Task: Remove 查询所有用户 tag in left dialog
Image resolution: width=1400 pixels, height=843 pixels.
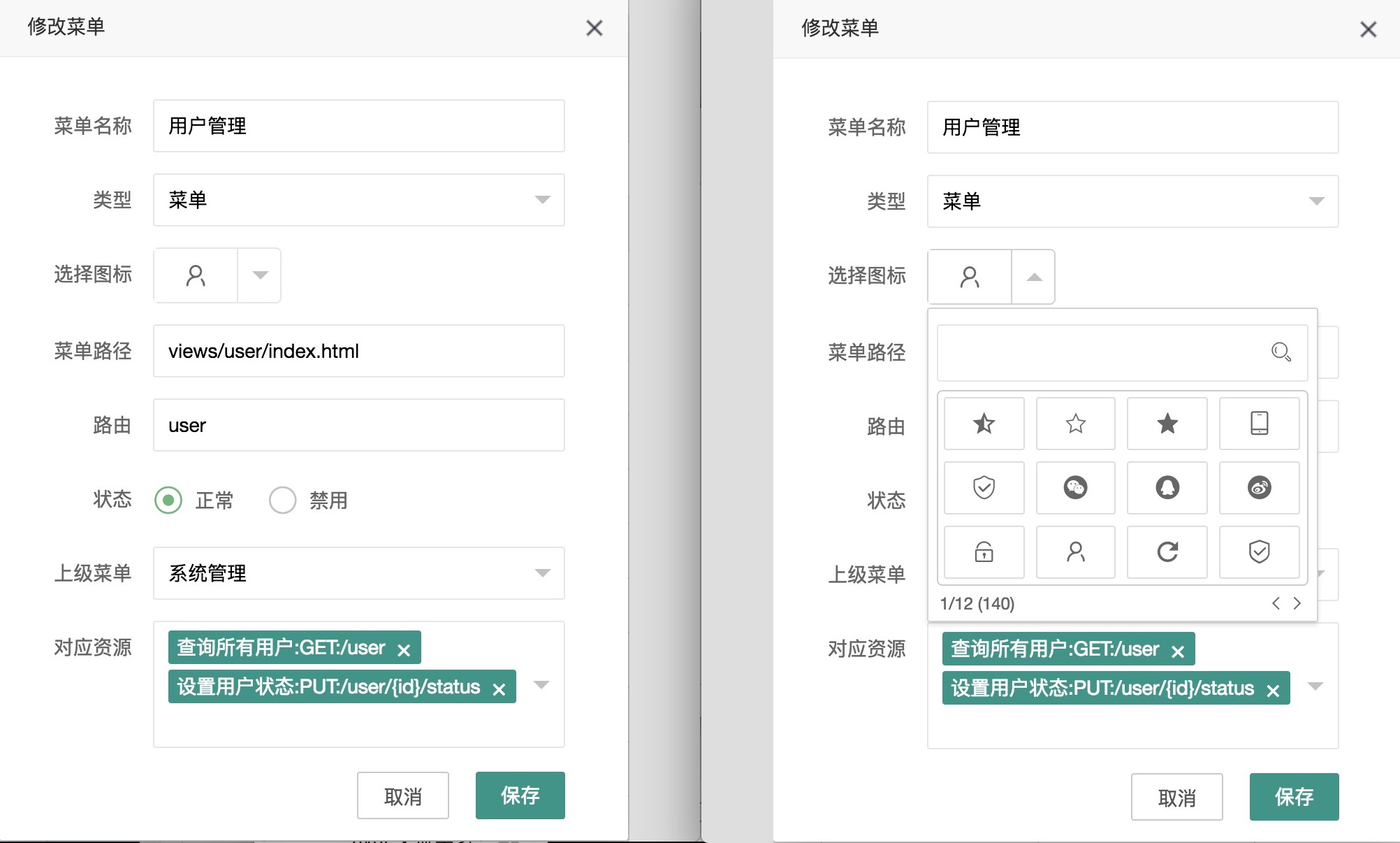Action: pos(404,650)
